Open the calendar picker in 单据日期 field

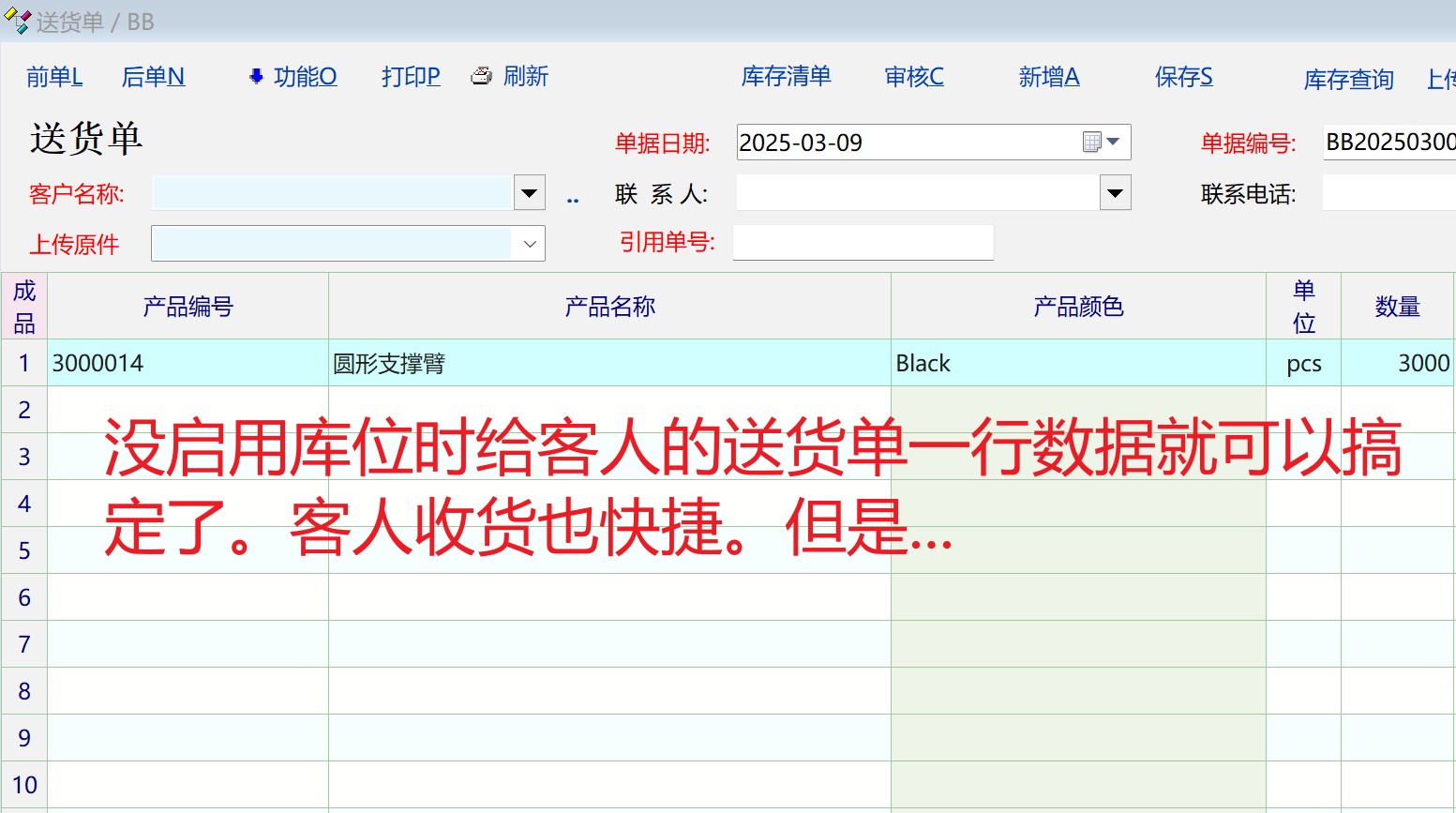pyautogui.click(x=1102, y=143)
